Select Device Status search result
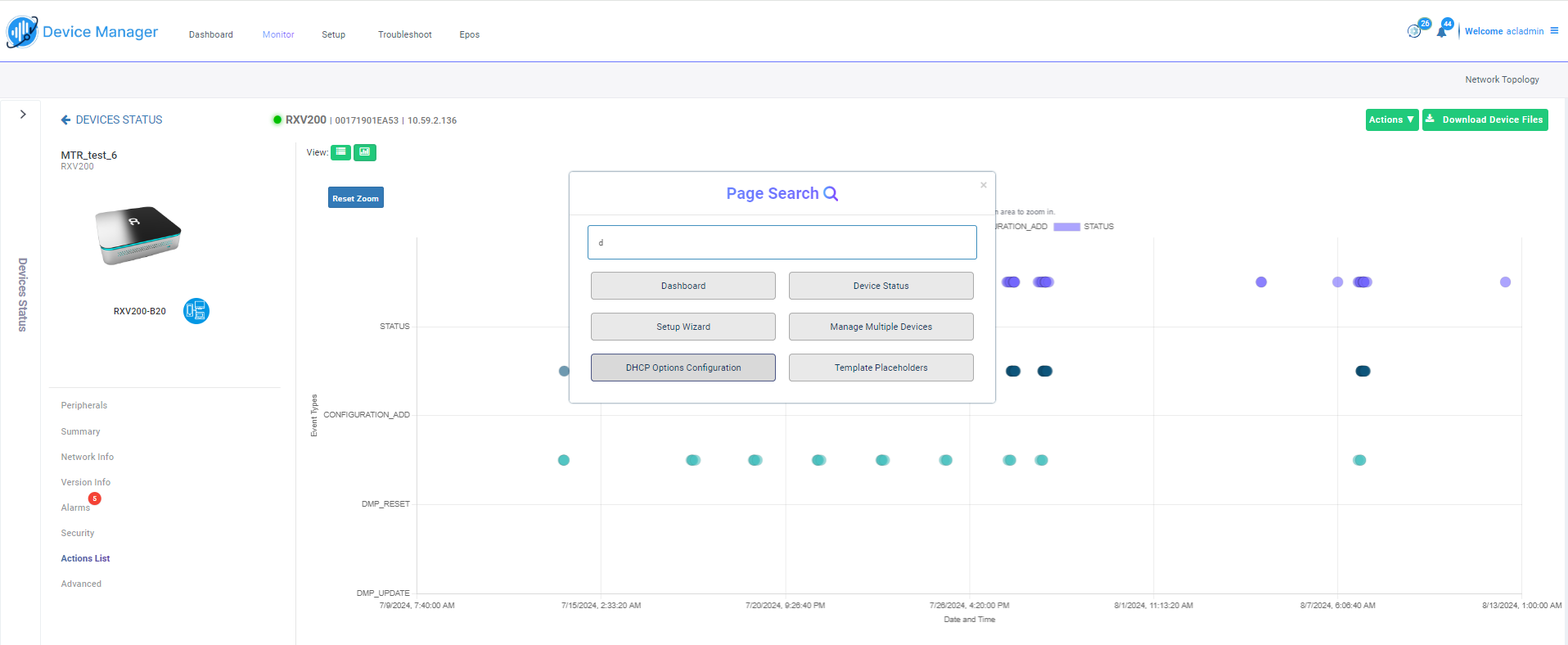This screenshot has width=1568, height=645. click(881, 286)
